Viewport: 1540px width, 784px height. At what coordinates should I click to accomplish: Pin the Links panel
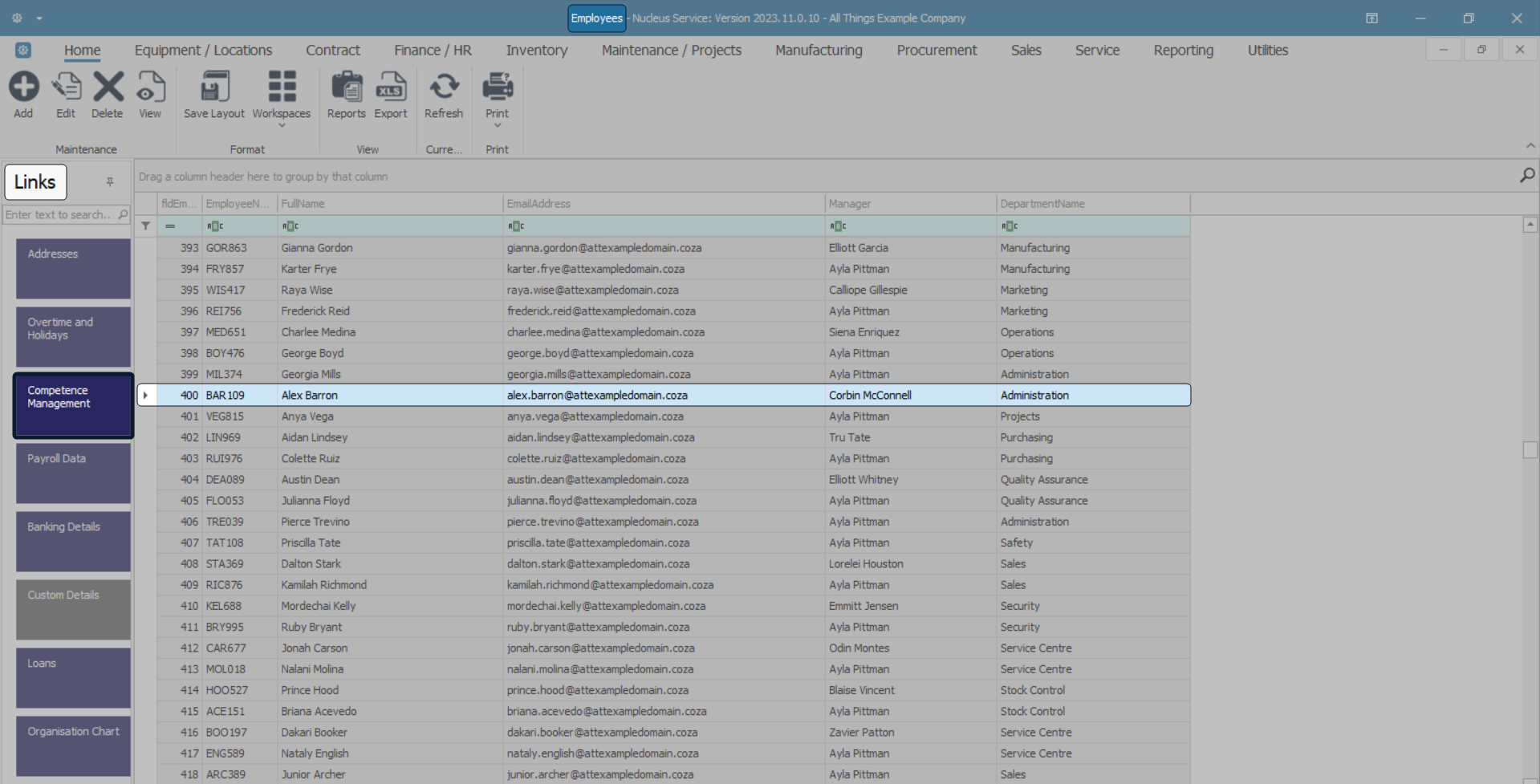click(110, 182)
